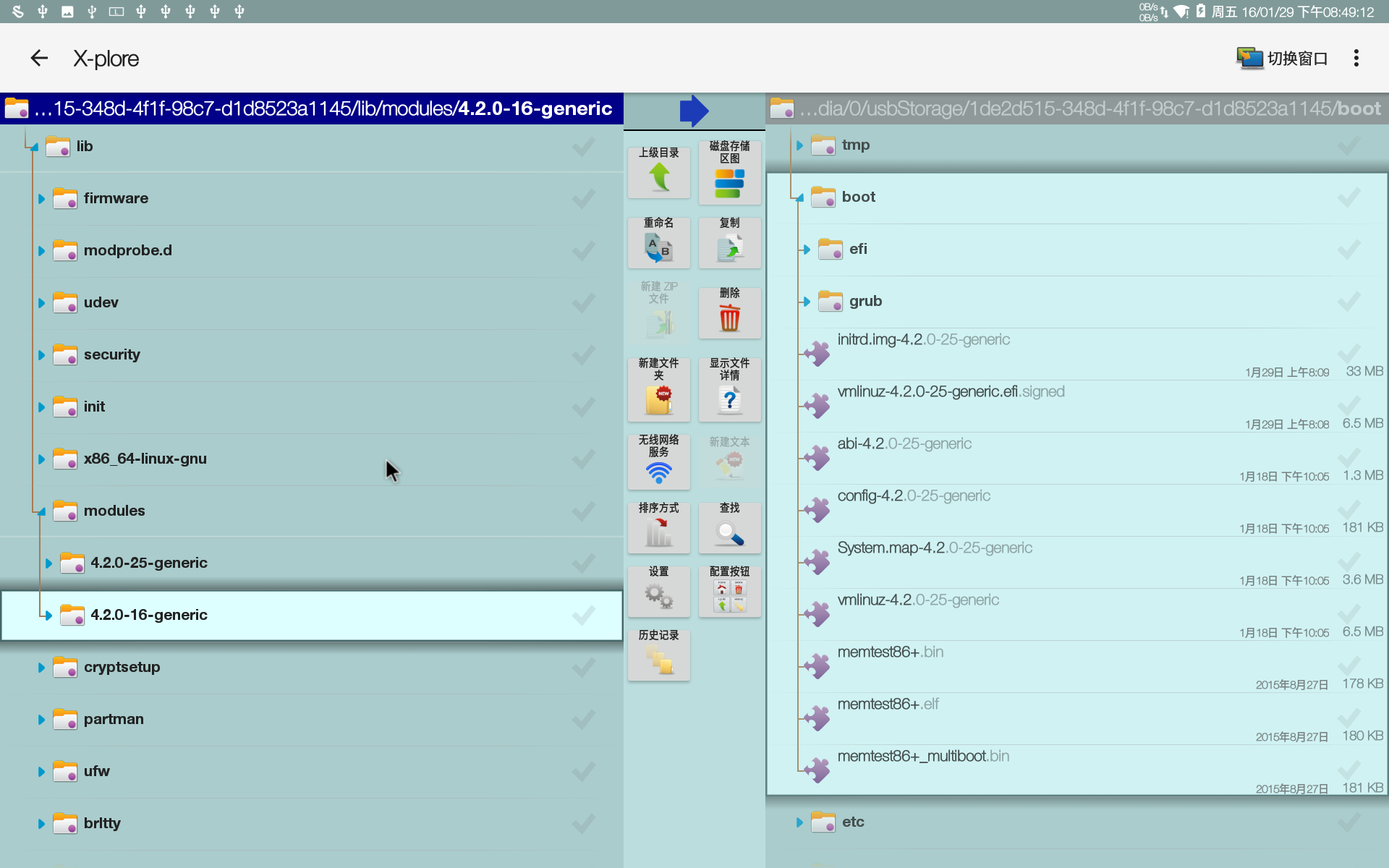Expand the firmware folder arrow
Screen dimensions: 1389x868
click(41, 199)
